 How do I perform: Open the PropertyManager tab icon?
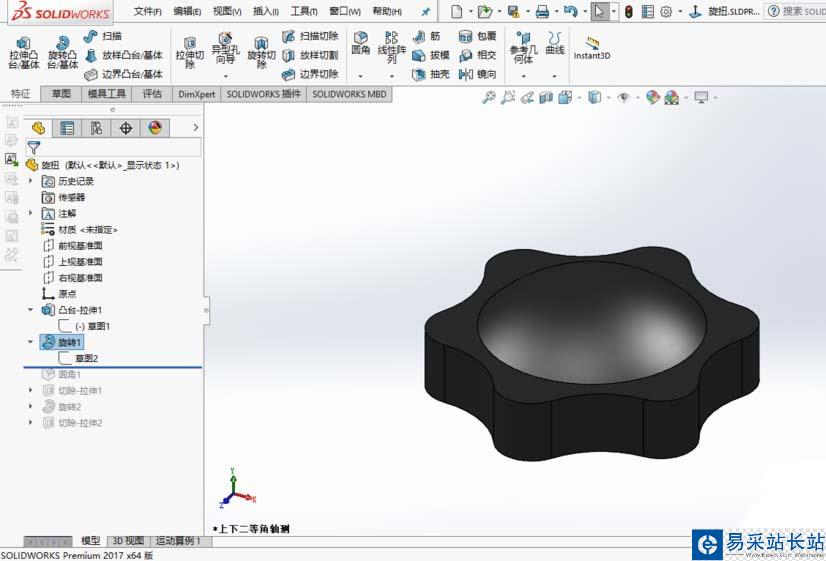(x=67, y=128)
